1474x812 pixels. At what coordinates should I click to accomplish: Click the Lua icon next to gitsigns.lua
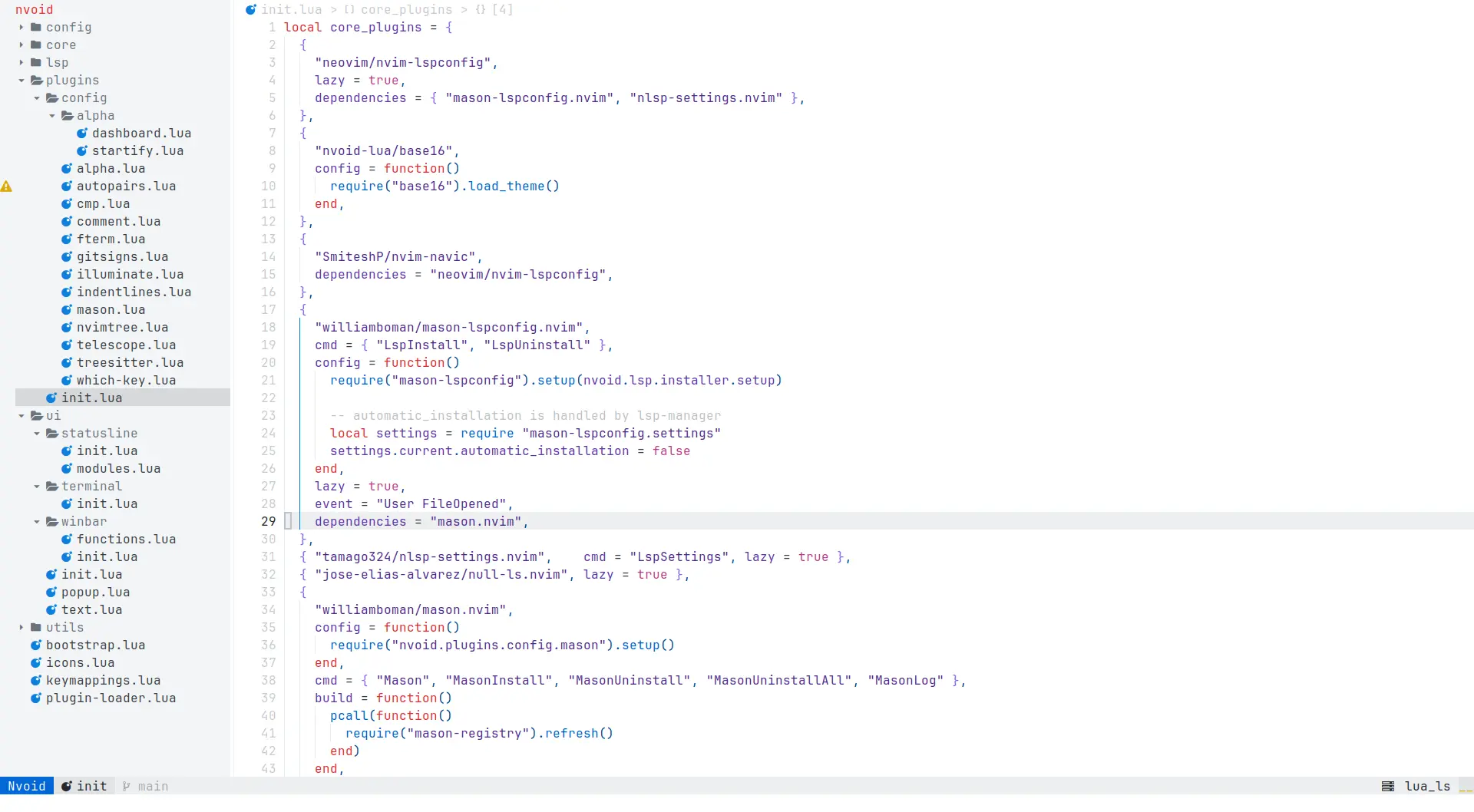[67, 257]
